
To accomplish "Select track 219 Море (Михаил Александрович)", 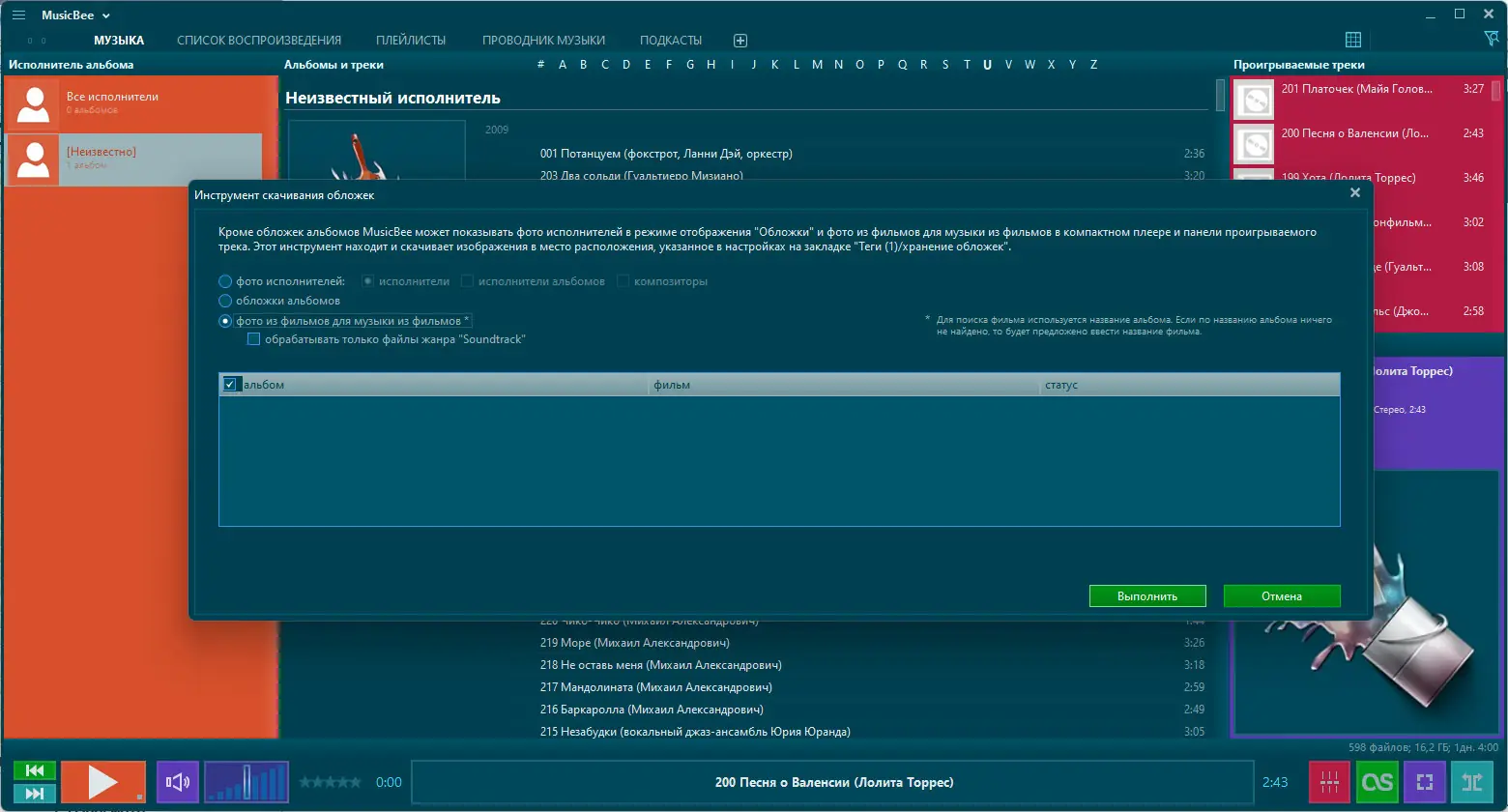I will click(x=635, y=643).
